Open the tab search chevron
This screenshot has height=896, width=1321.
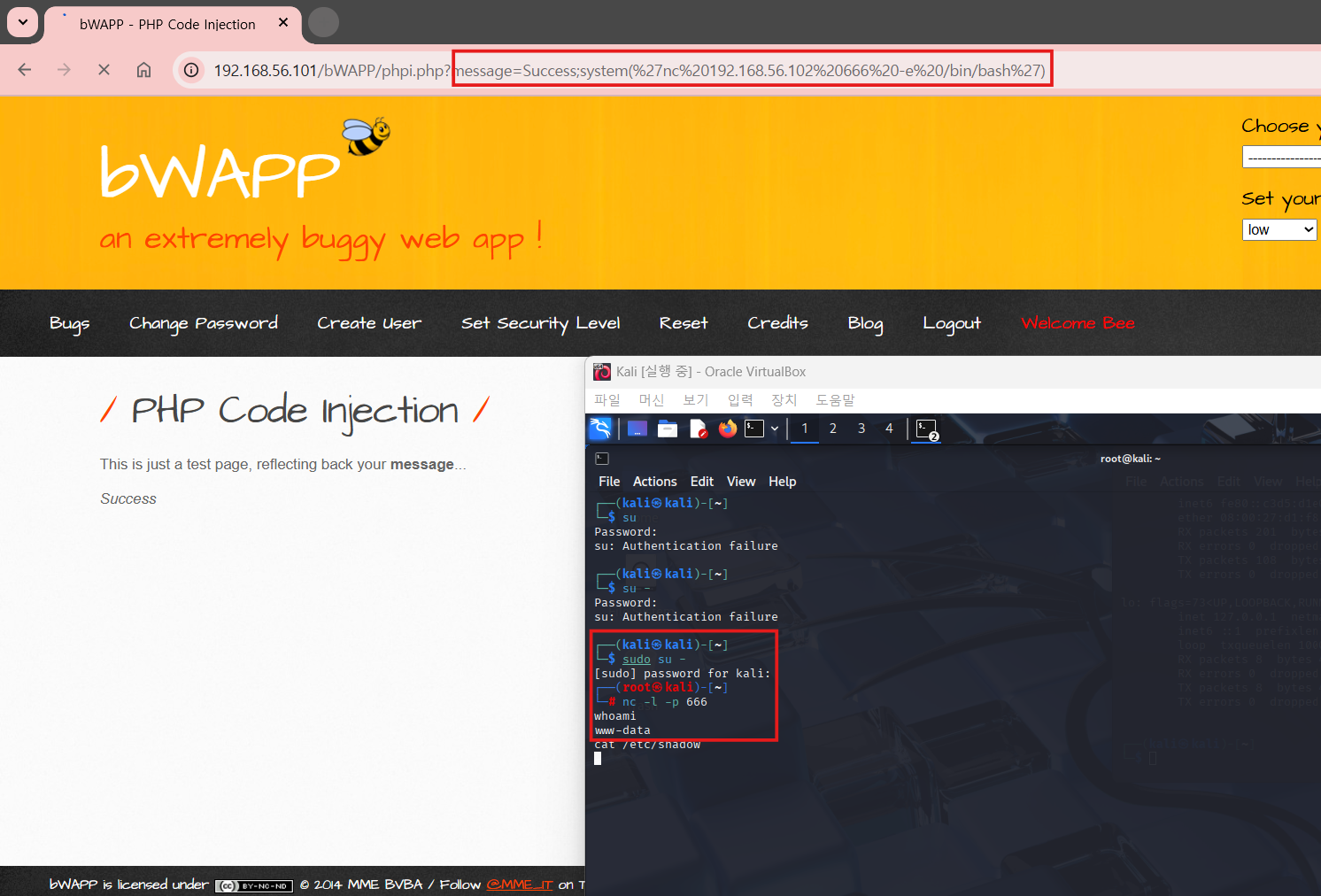point(22,22)
